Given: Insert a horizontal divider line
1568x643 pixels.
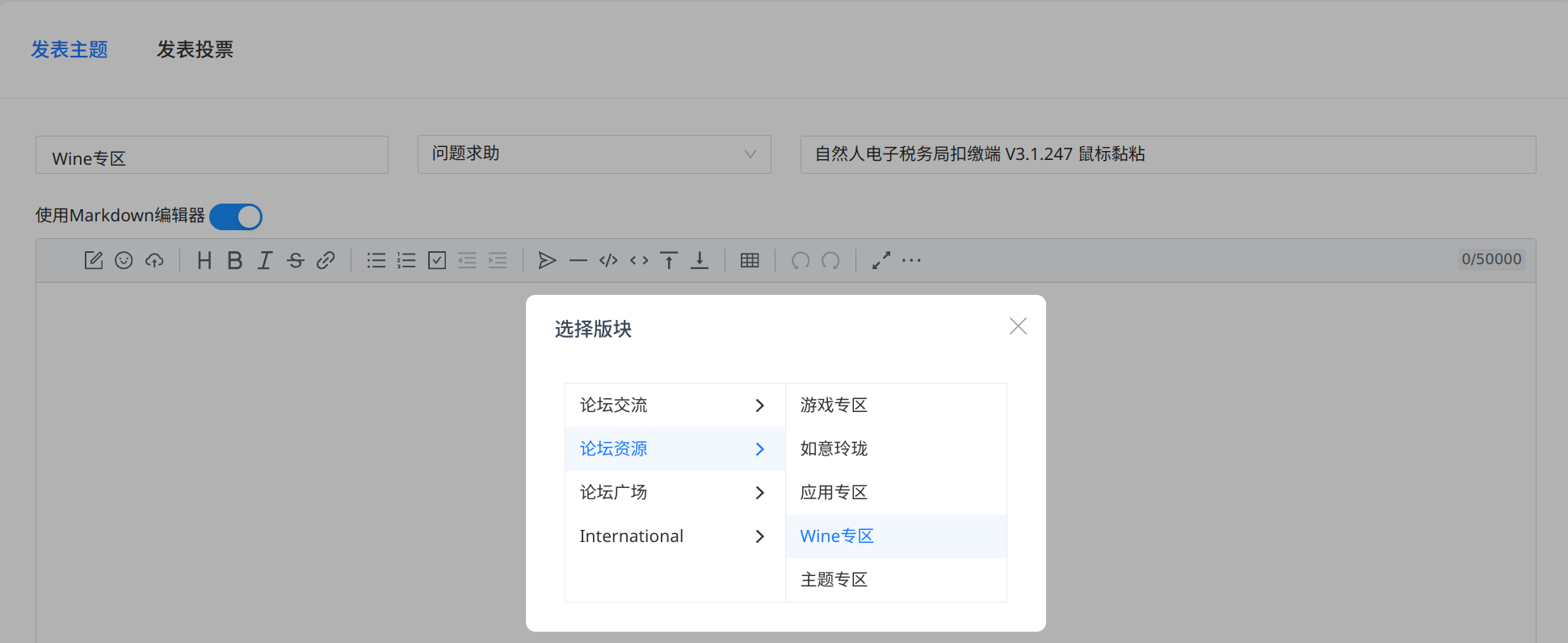Looking at the screenshot, I should pyautogui.click(x=578, y=260).
